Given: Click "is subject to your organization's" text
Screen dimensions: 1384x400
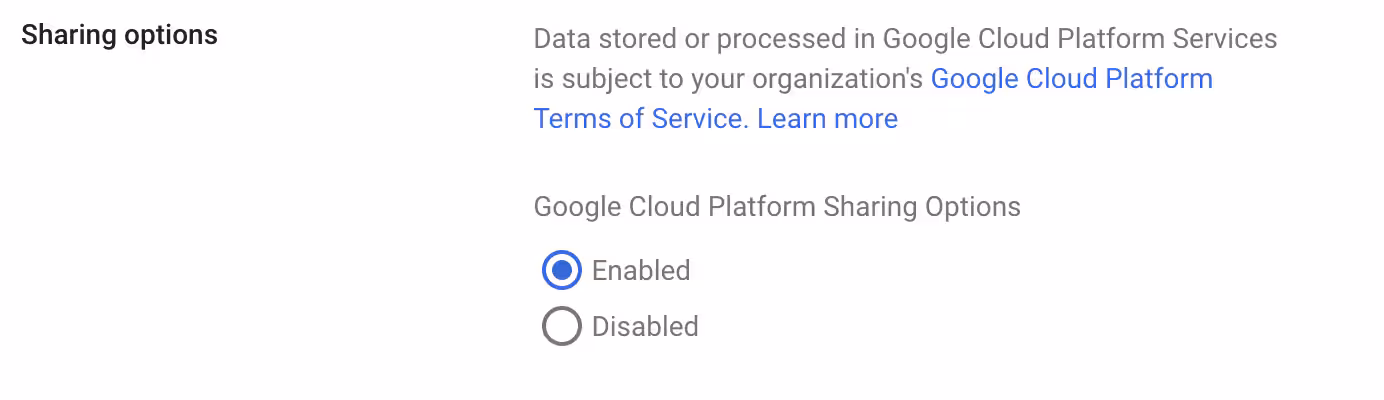Looking at the screenshot, I should pos(728,79).
